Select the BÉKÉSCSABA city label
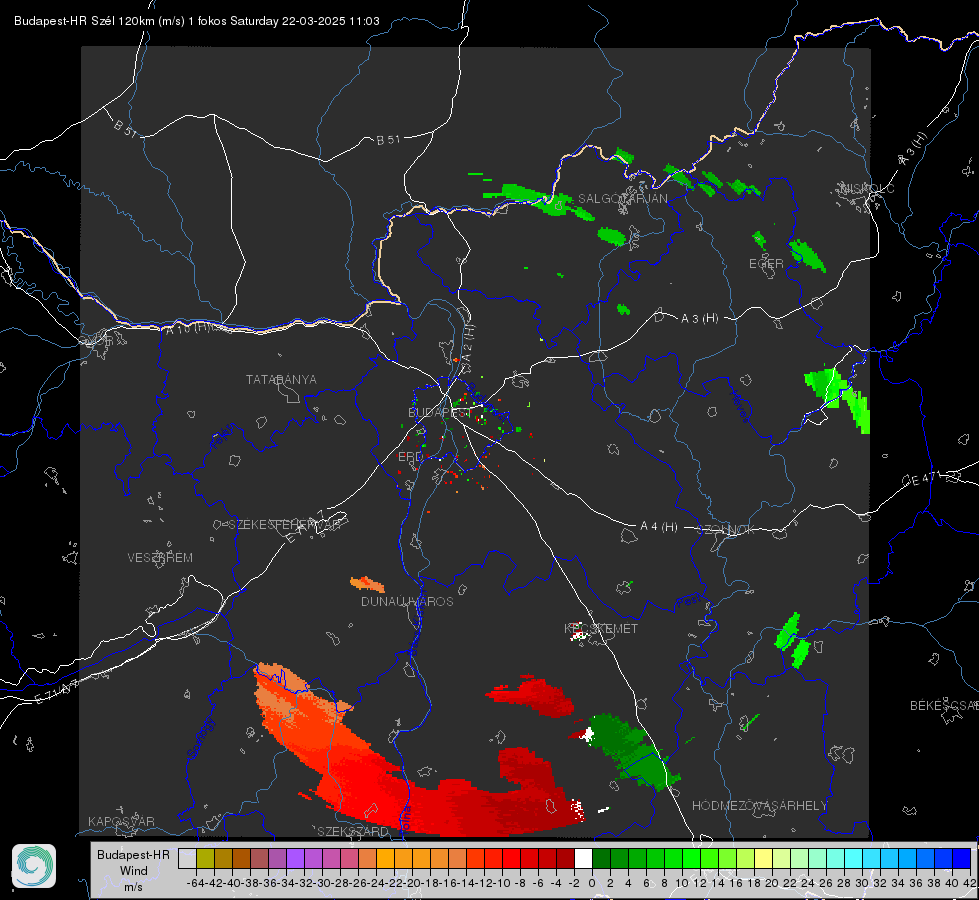This screenshot has width=979, height=900. point(944,706)
